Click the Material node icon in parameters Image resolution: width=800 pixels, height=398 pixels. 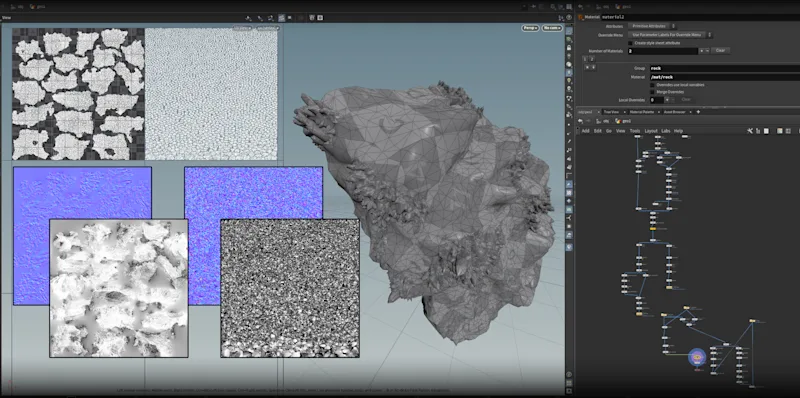coord(581,17)
